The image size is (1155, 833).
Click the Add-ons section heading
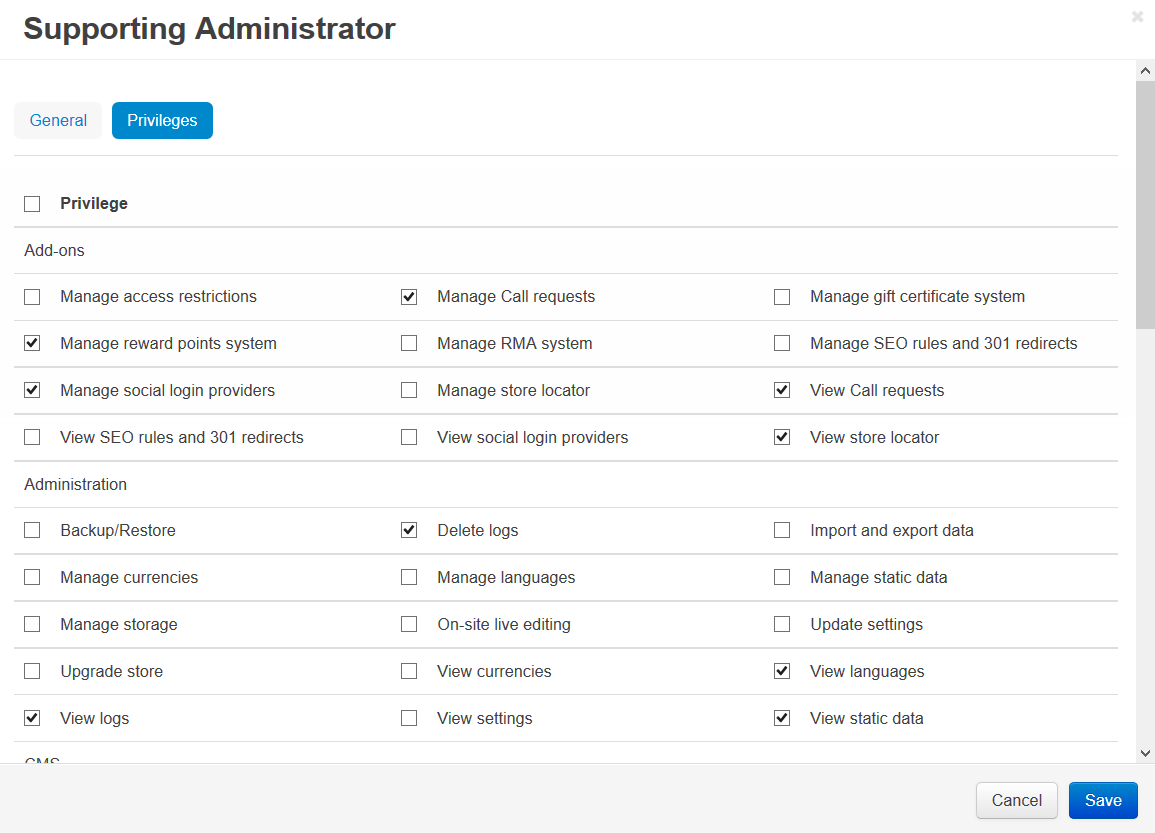[x=55, y=250]
